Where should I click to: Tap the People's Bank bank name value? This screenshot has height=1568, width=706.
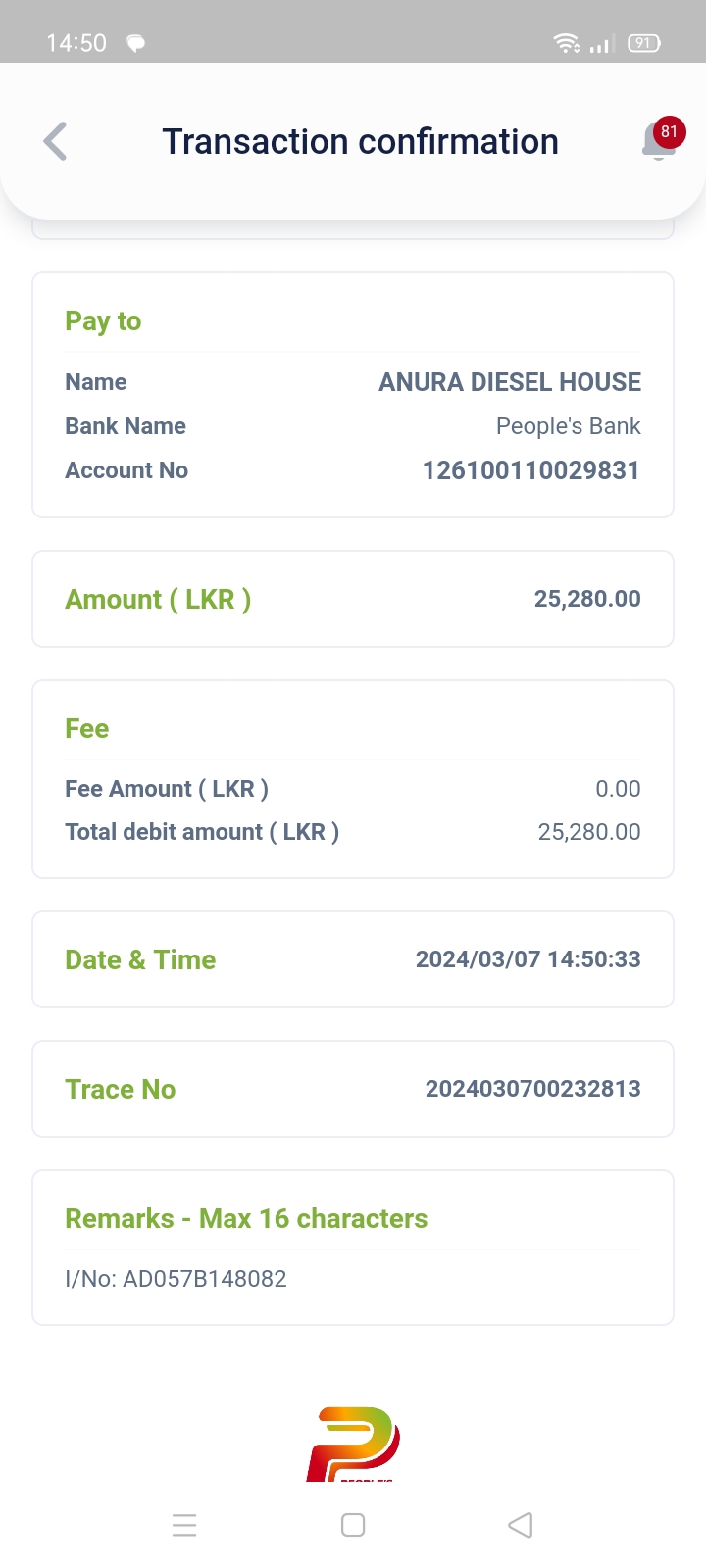[x=568, y=426]
